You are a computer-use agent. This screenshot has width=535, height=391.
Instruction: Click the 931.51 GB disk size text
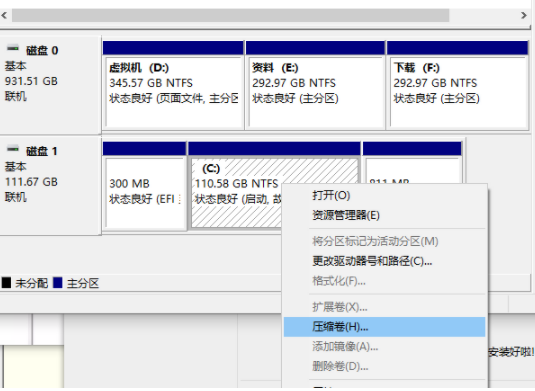(31, 81)
